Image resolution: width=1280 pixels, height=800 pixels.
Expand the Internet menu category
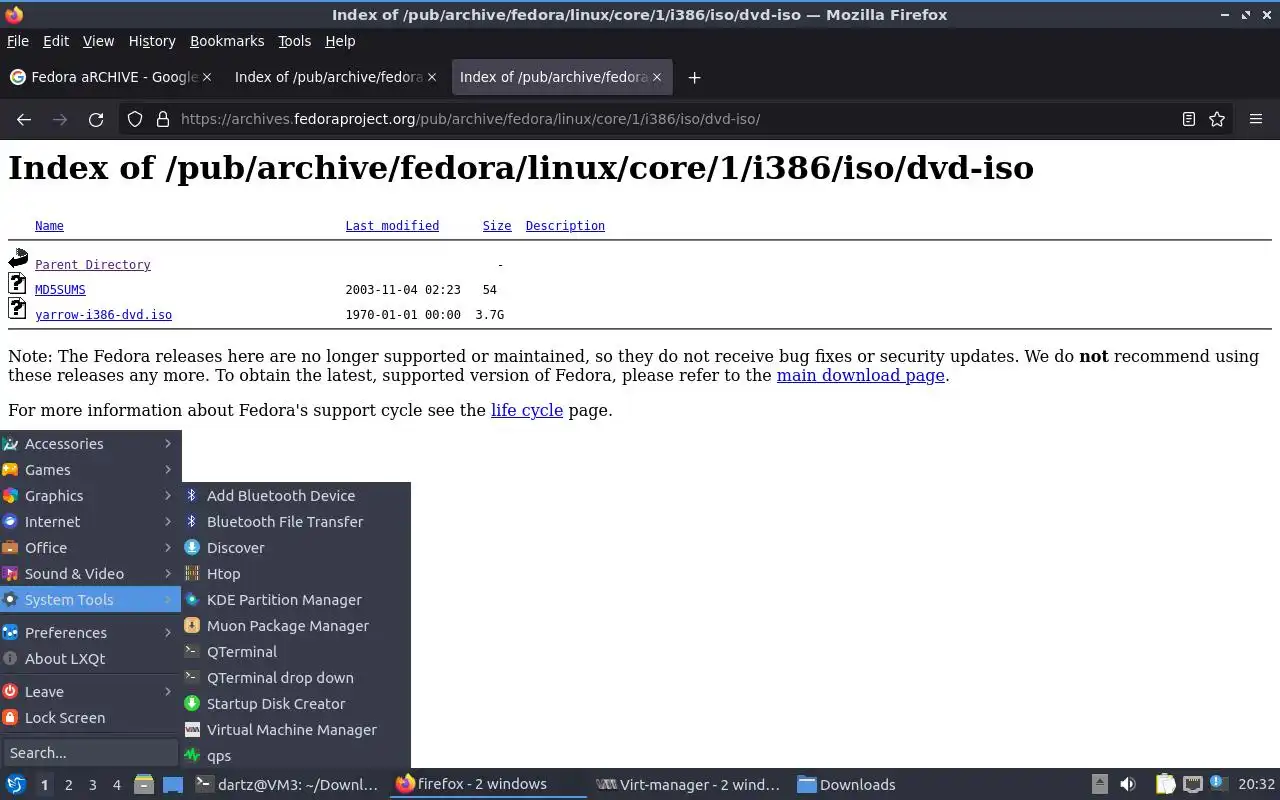pos(90,522)
